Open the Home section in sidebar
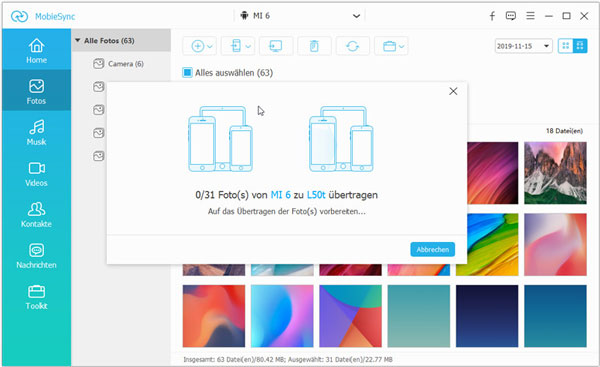This screenshot has width=600, height=367. coord(36,50)
